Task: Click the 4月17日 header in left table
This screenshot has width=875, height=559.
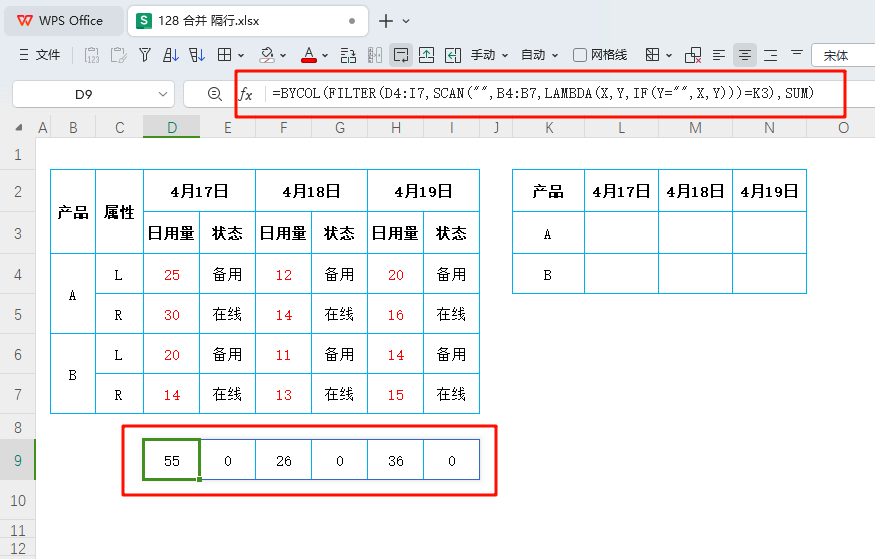Action: pos(200,191)
